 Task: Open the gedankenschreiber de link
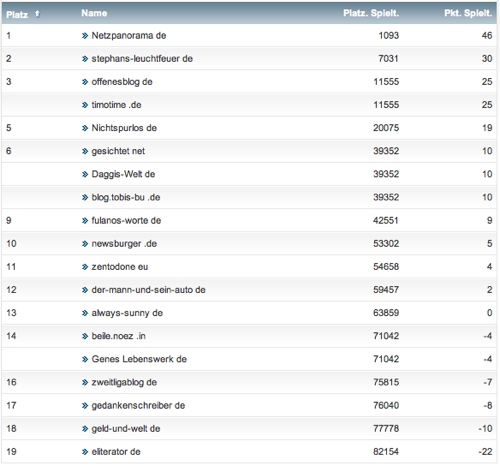click(138, 405)
